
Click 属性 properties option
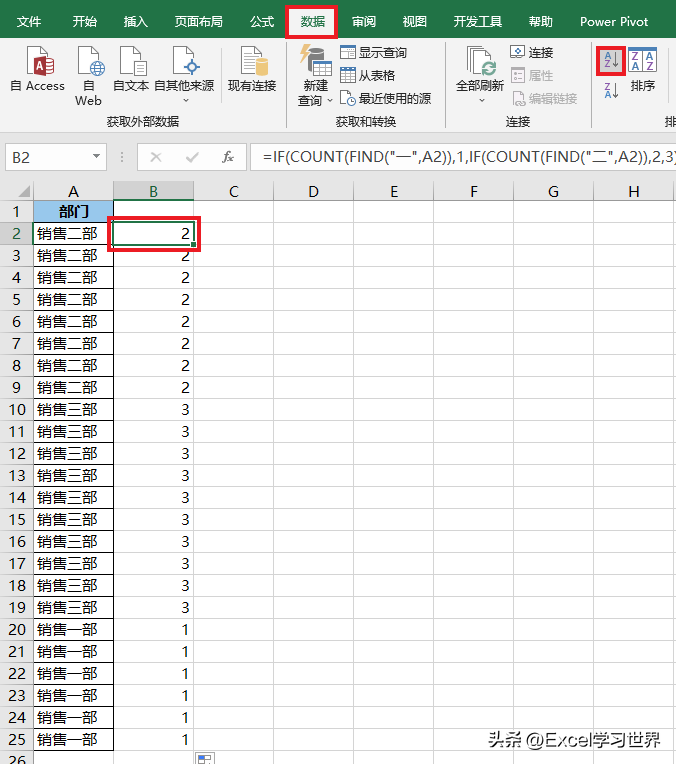tap(531, 76)
